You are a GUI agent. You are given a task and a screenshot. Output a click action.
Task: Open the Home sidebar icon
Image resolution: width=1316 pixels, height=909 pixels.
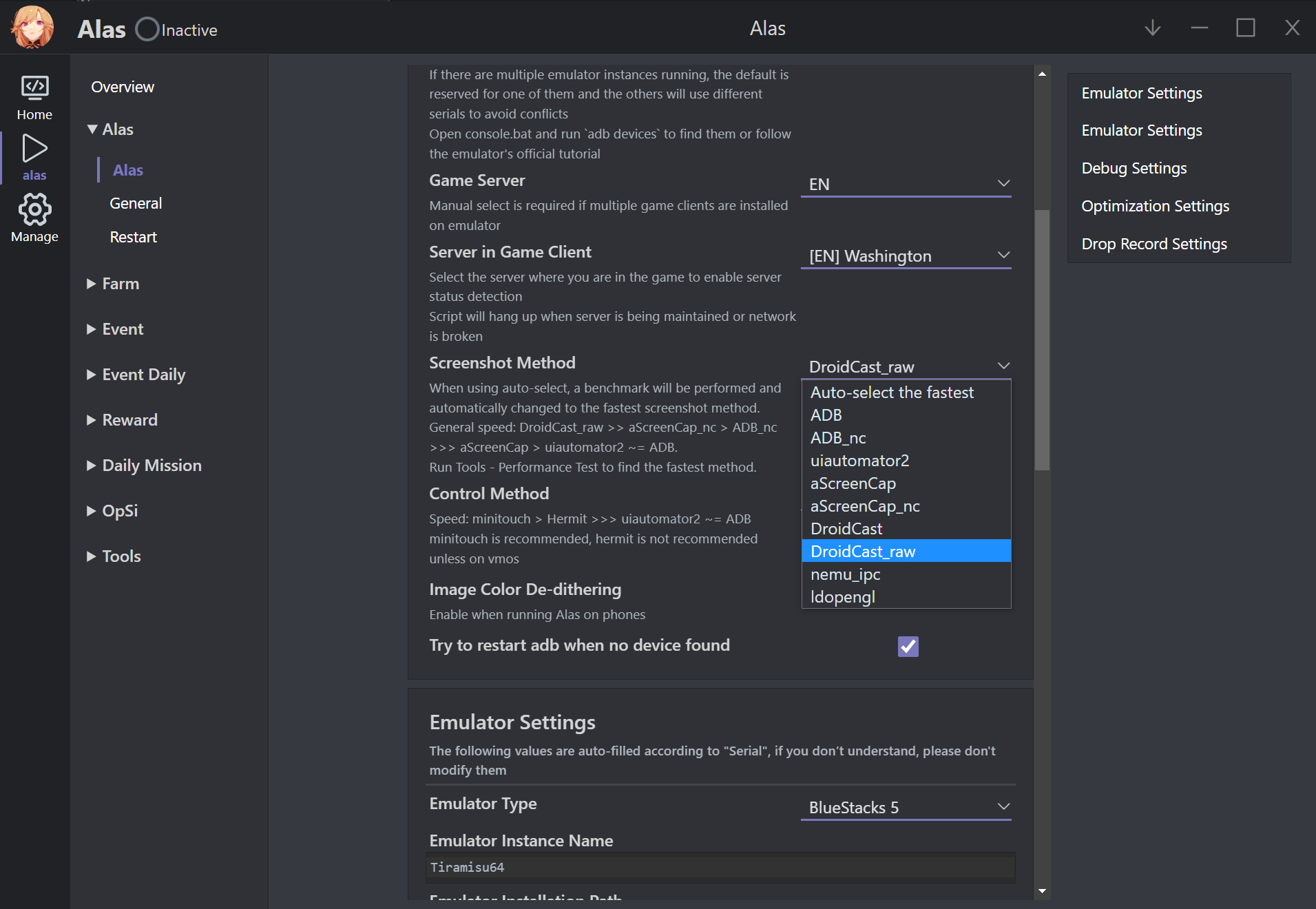(34, 96)
